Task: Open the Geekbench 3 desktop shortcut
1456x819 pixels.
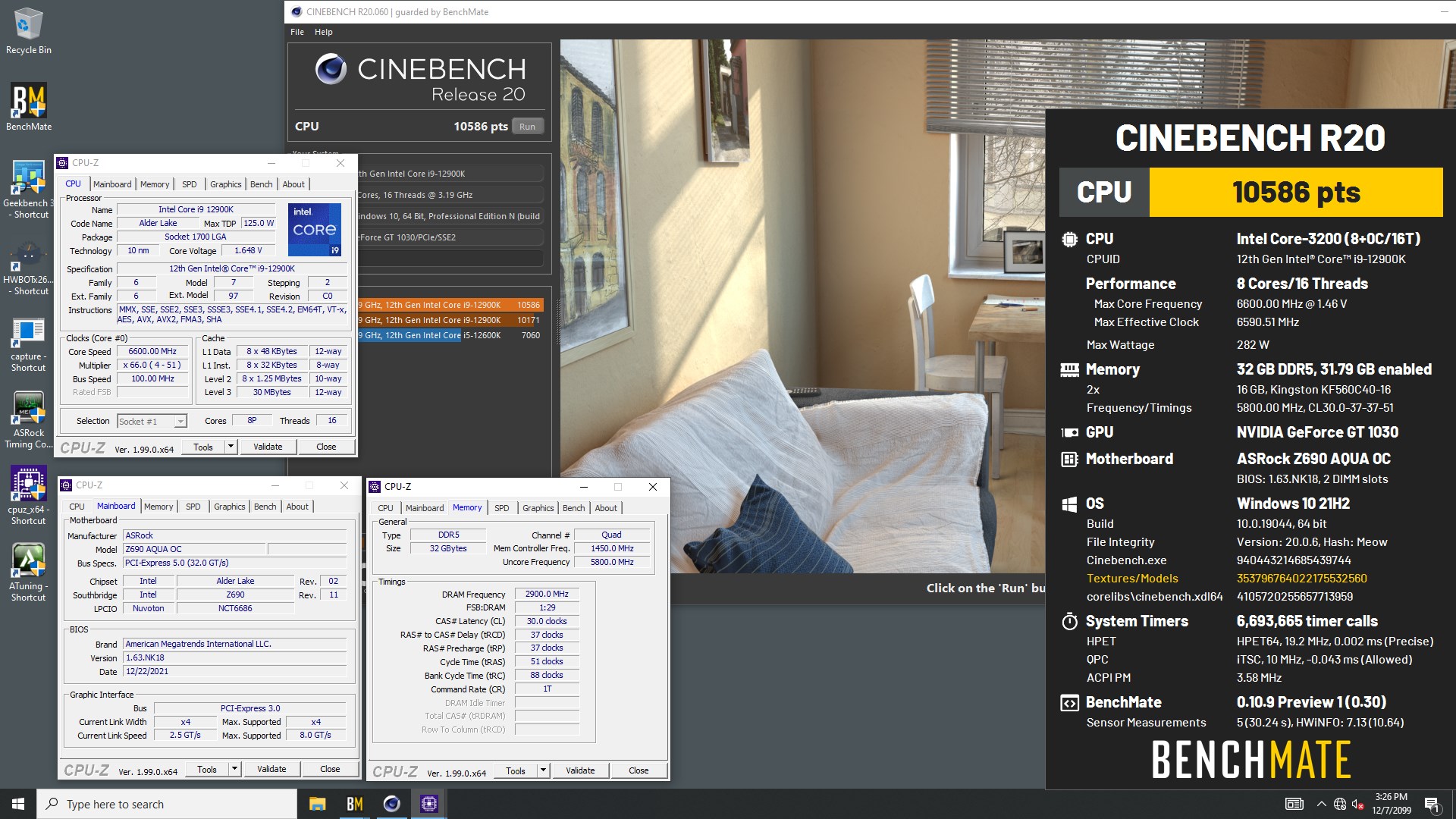Action: [29, 190]
